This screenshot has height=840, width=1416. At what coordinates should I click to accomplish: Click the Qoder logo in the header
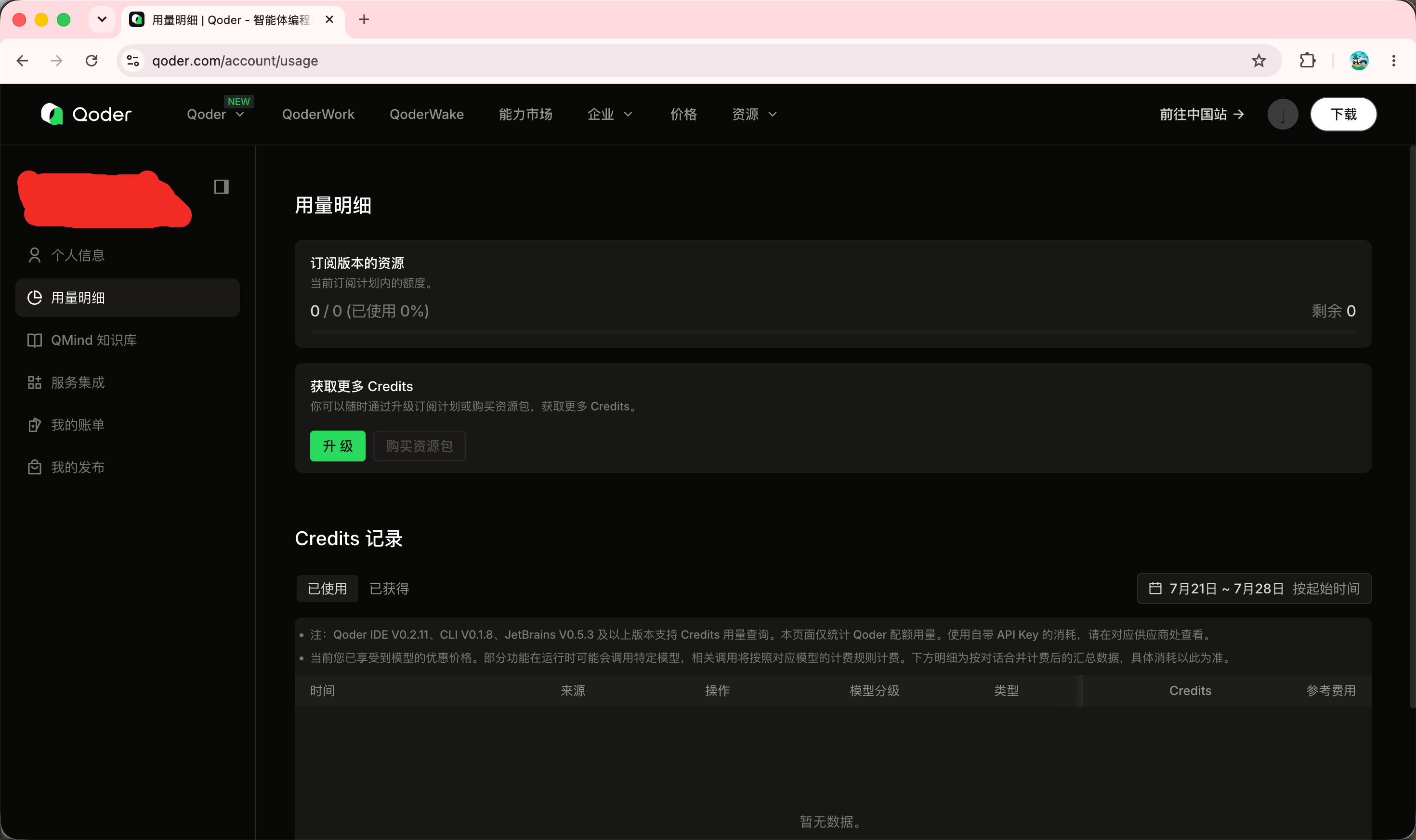(x=86, y=114)
